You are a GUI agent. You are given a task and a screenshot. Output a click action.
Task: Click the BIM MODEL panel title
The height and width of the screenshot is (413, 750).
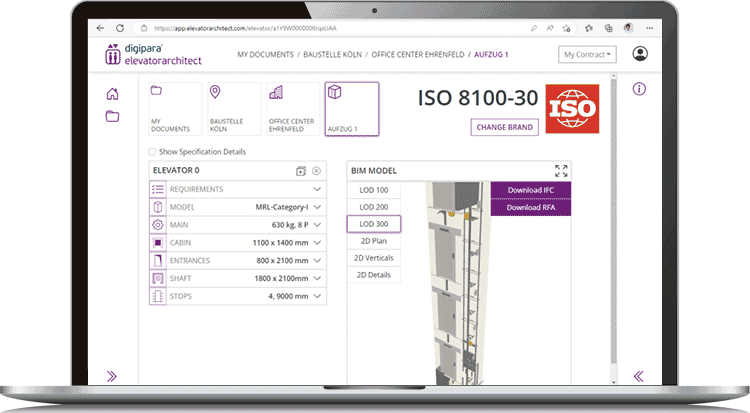tap(374, 171)
